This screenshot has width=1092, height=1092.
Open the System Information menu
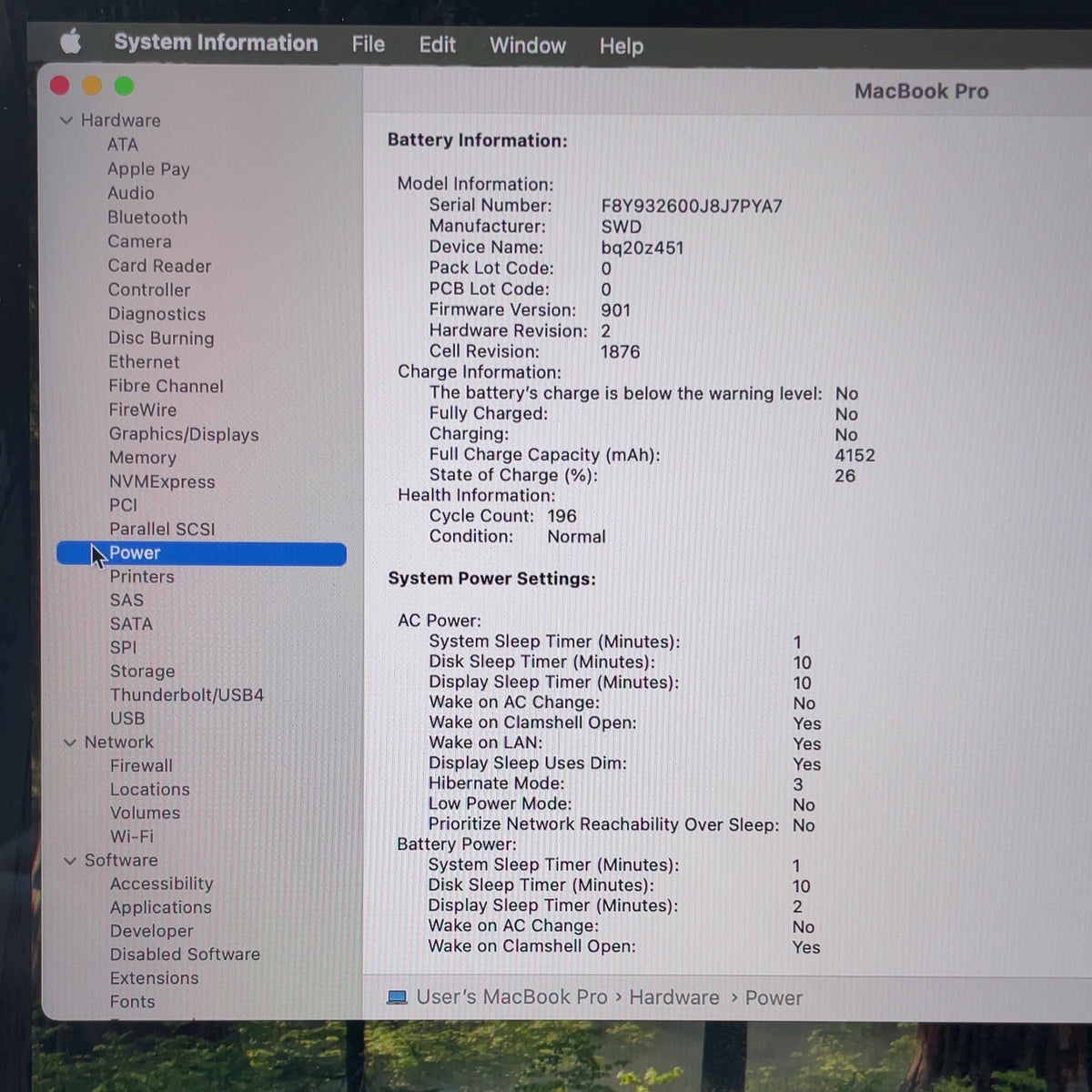coord(216,43)
